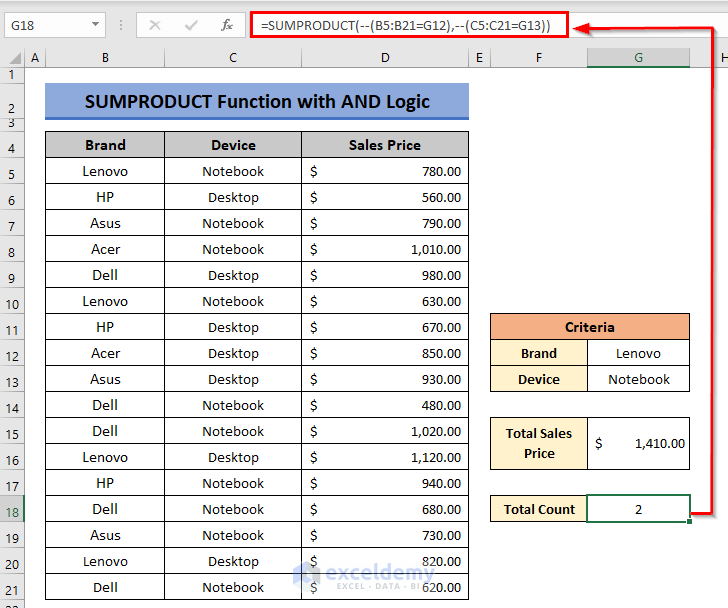Select all cells using corner triangle
Screen dimensions: 728x608
[12, 59]
